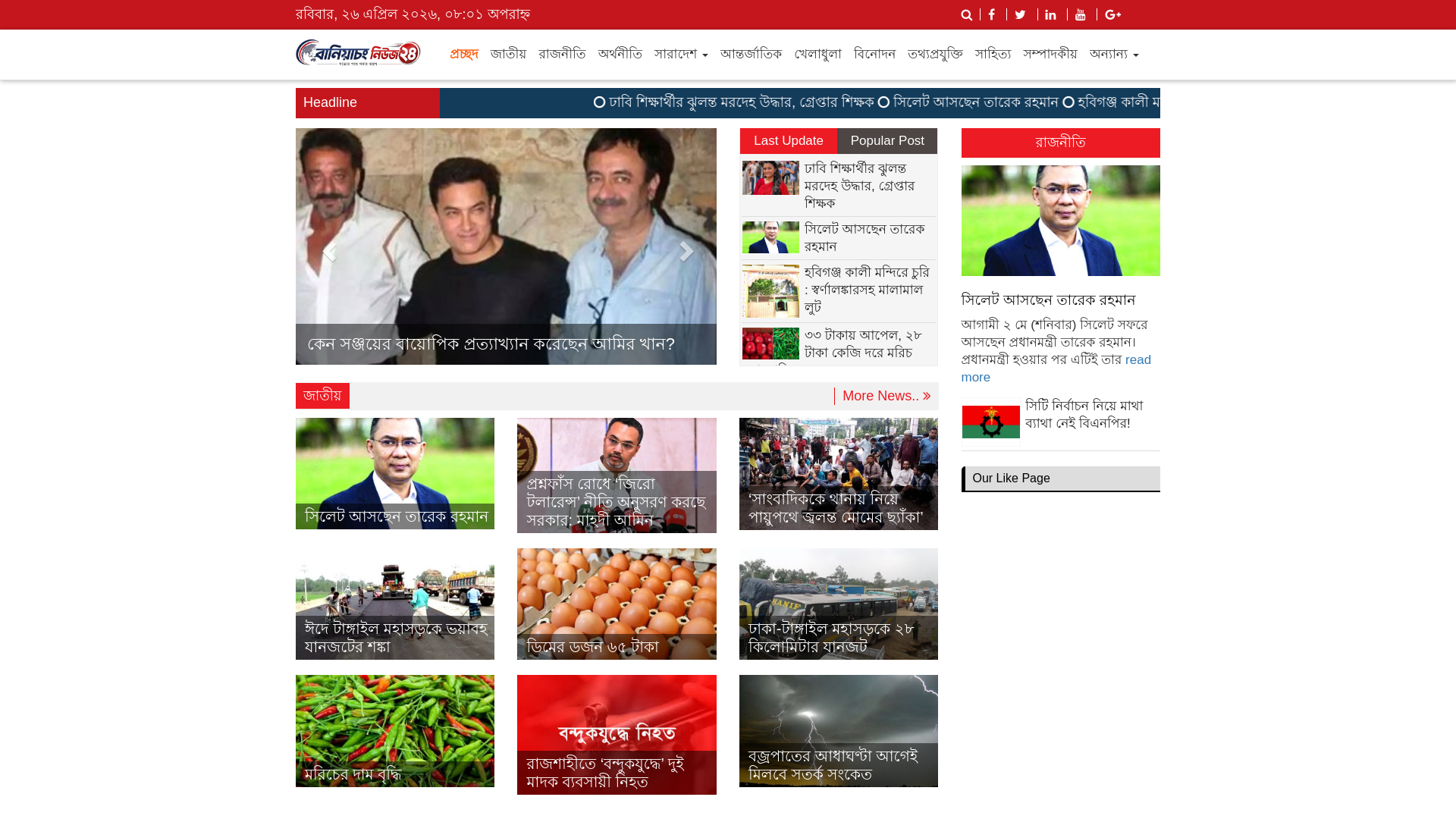Open the রাজনীতি menu item in navbar
This screenshot has width=1456, height=819.
562,55
